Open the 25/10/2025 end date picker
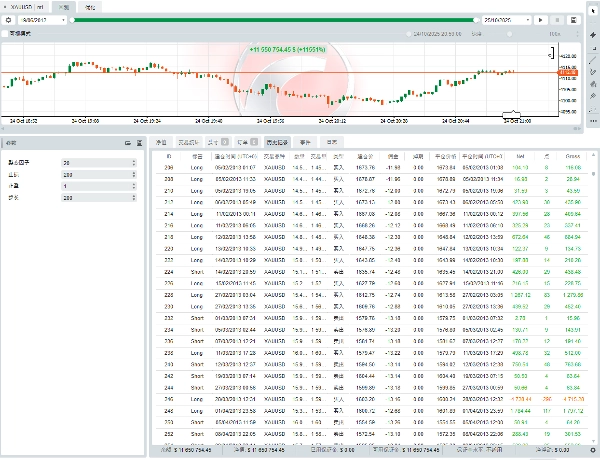Viewport: 600px width, 460px height. click(x=502, y=19)
